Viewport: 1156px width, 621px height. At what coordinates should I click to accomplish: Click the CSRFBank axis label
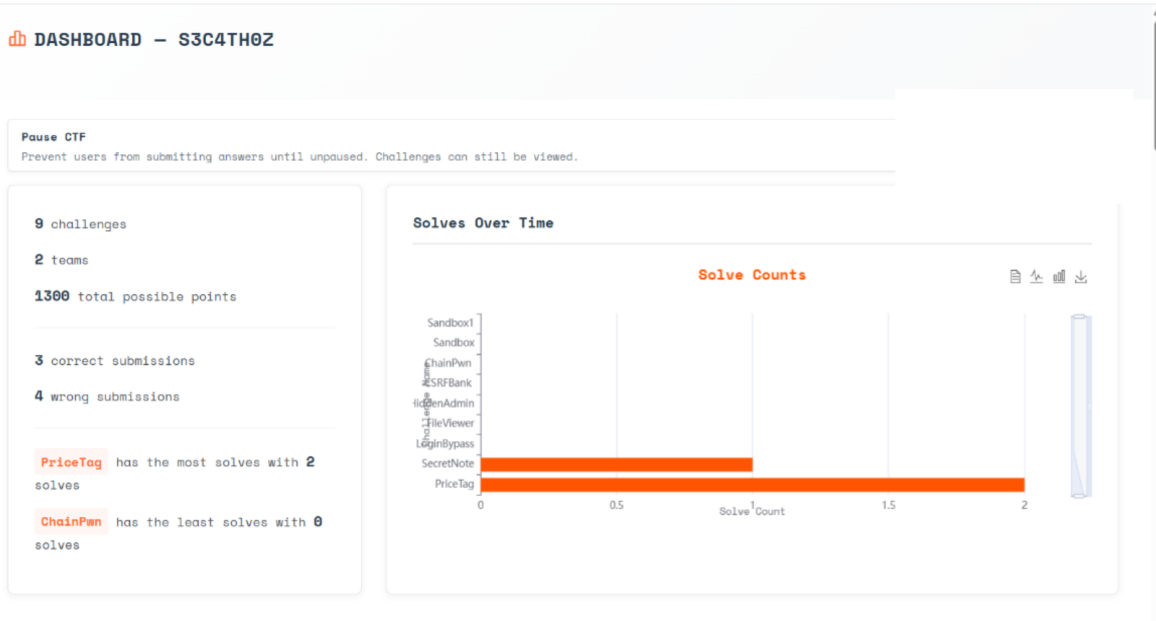tap(448, 383)
